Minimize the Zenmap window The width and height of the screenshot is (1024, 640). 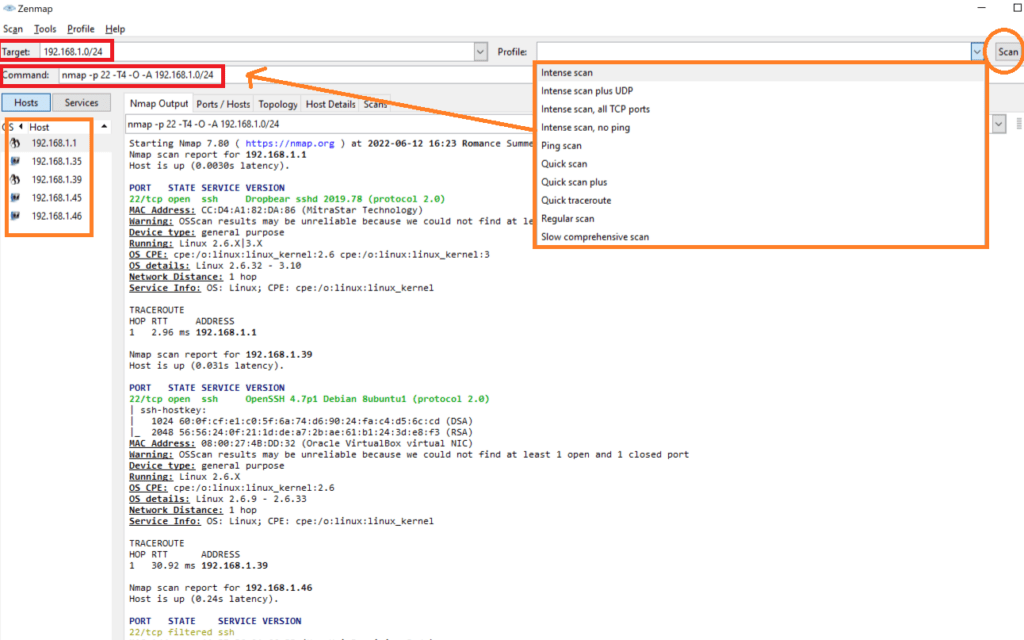[x=982, y=8]
